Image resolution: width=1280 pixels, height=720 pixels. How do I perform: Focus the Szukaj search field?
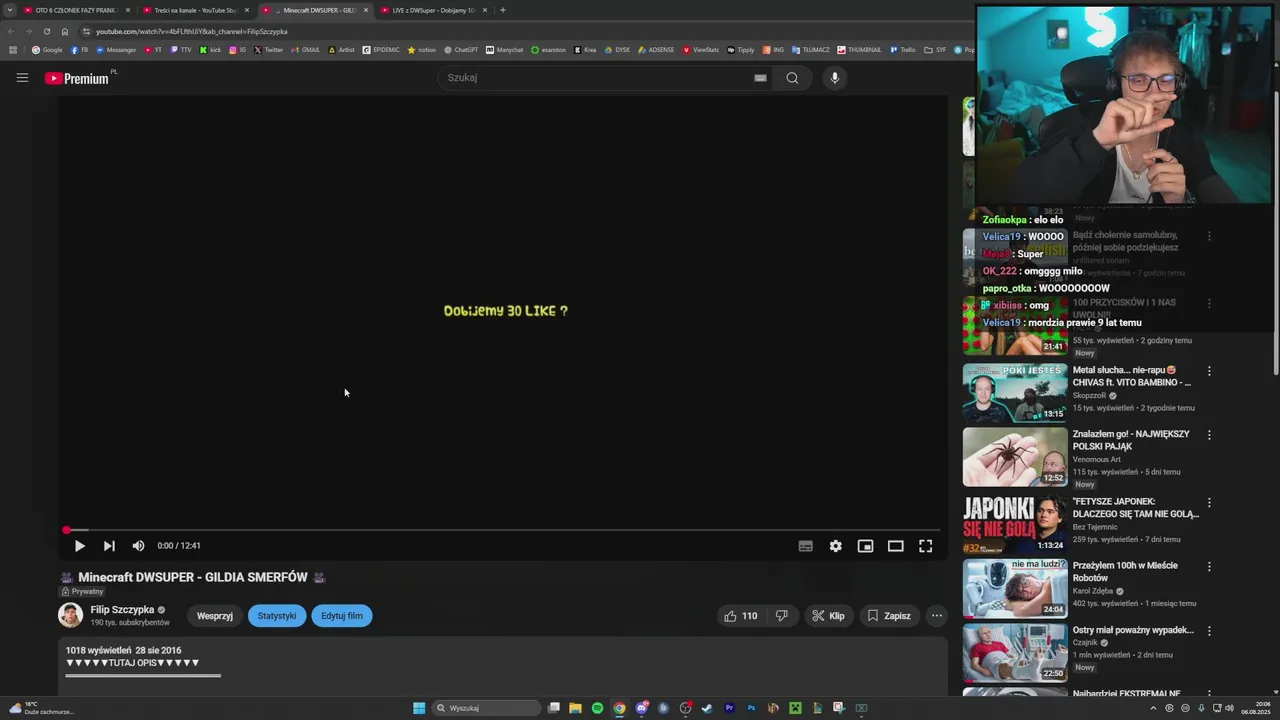pos(595,78)
